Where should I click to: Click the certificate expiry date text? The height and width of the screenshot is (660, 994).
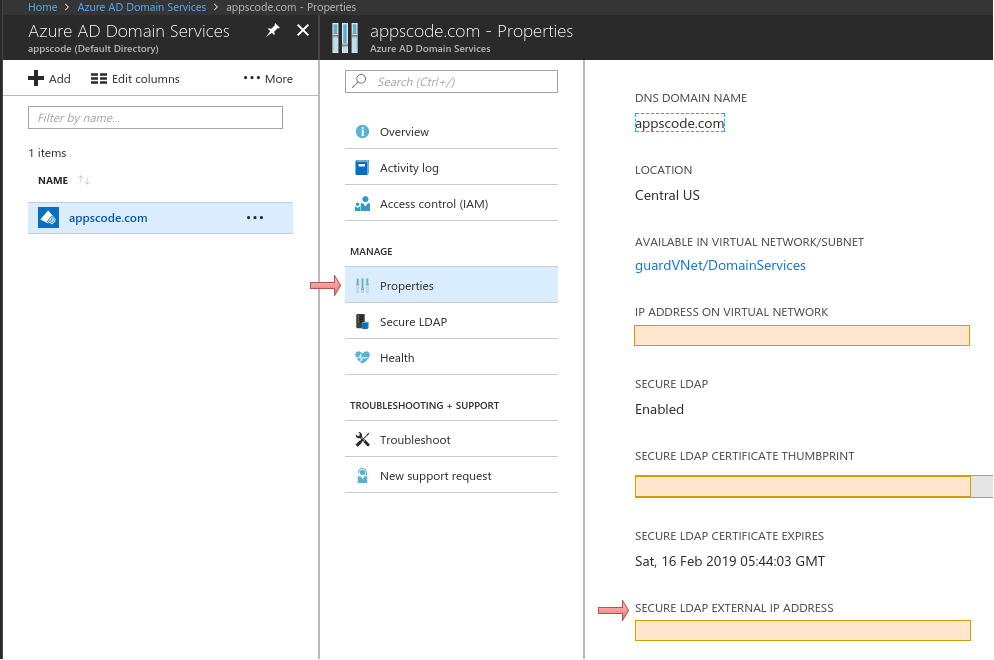730,561
